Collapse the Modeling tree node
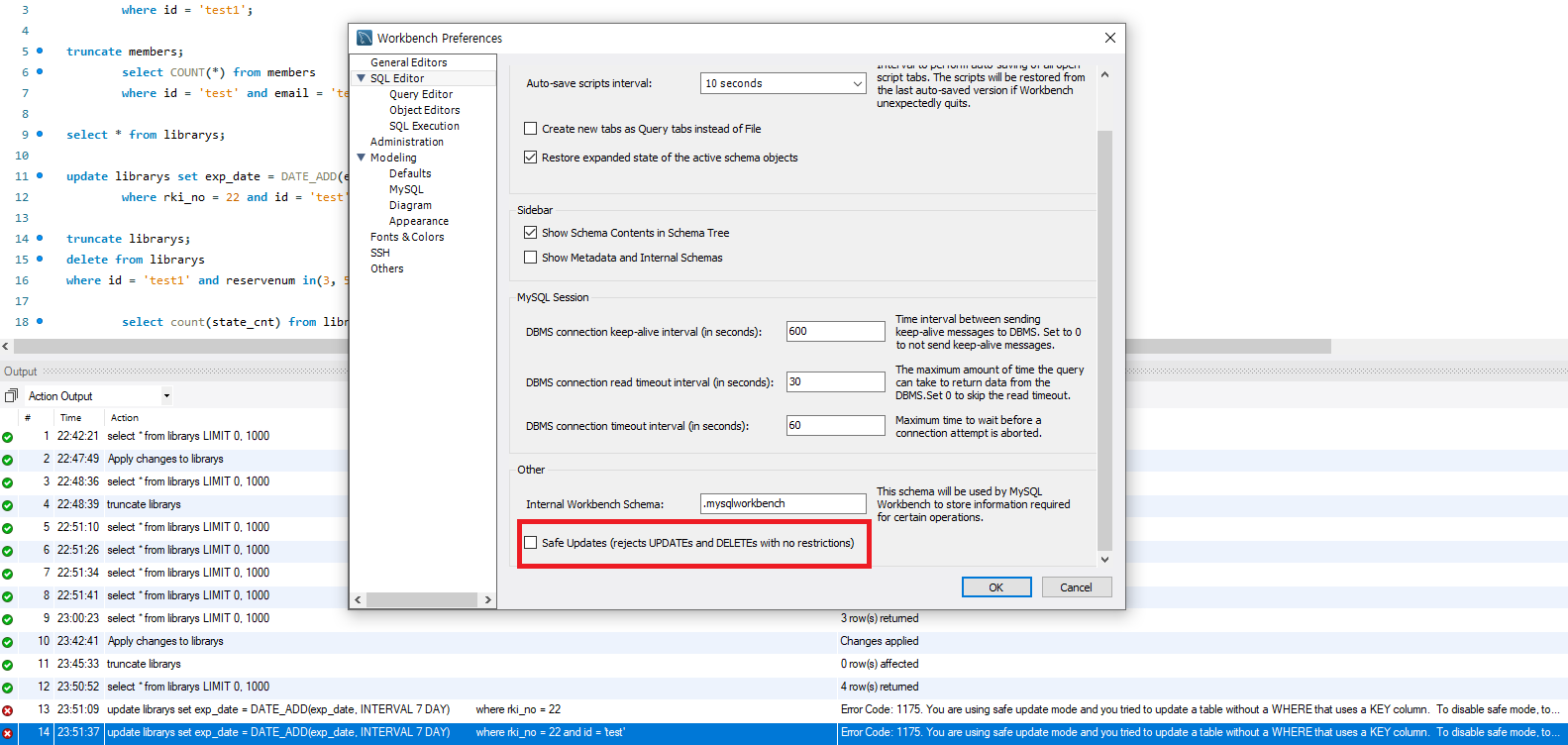Screen dimensions: 1568x745 point(362,158)
